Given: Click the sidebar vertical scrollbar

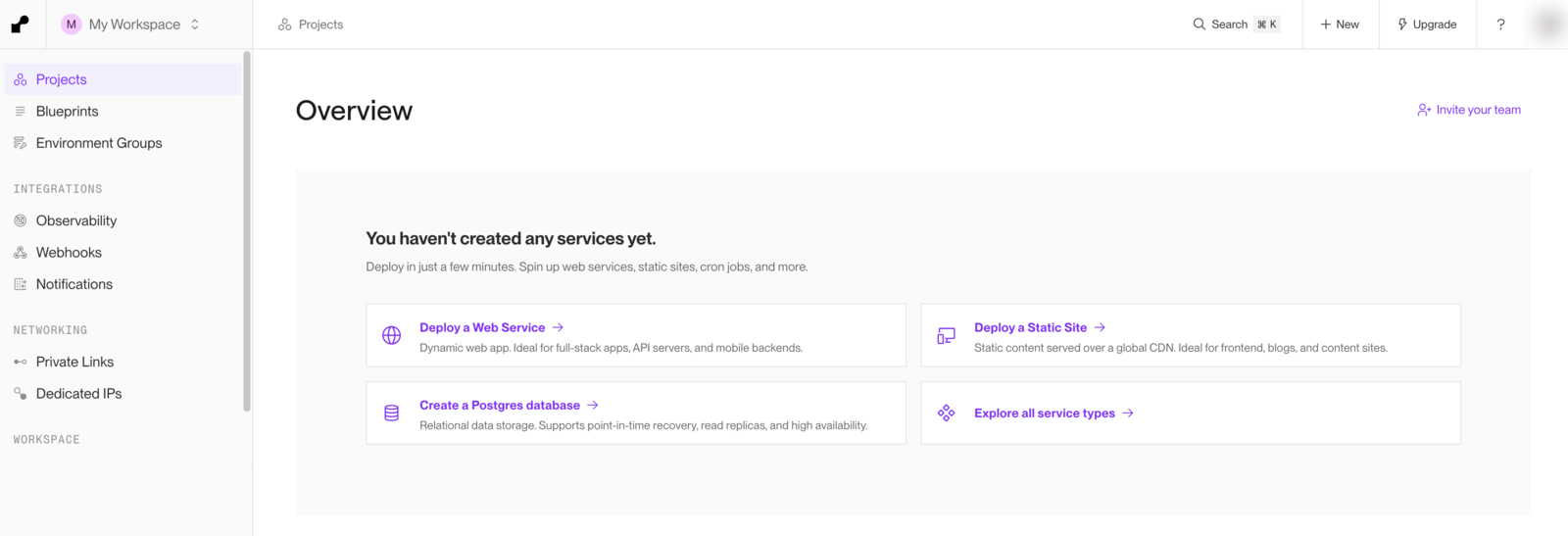Looking at the screenshot, I should pos(247,231).
